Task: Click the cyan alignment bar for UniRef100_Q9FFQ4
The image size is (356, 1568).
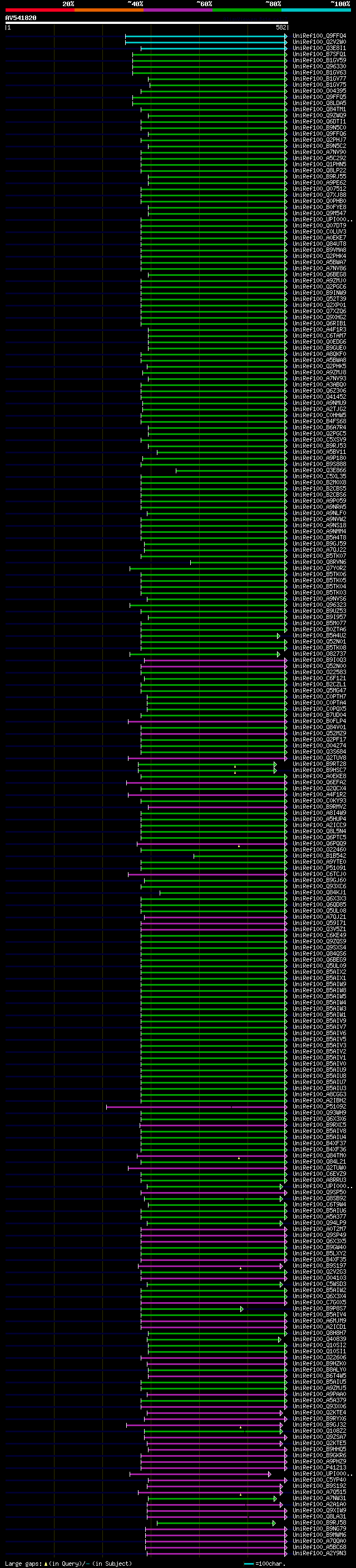Action: [206, 36]
